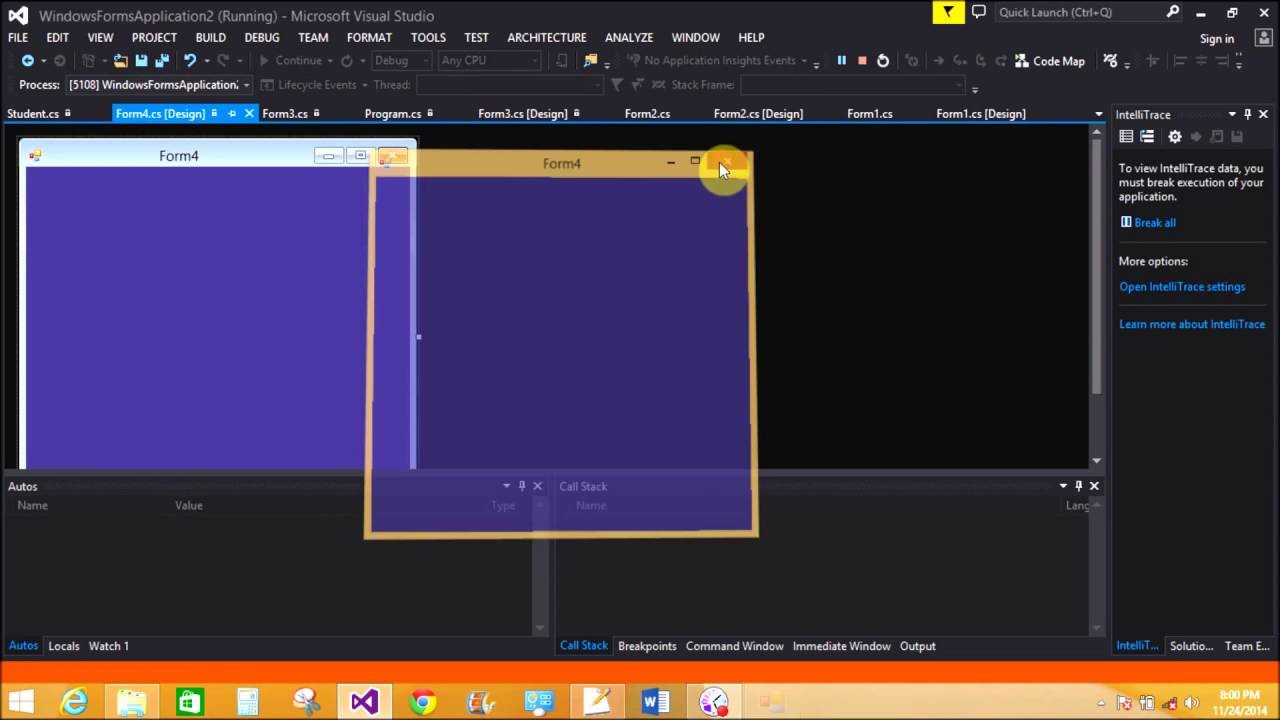Open the Process dropdown showing WindowsFormsApplication
The height and width of the screenshot is (720, 1280).
(160, 85)
